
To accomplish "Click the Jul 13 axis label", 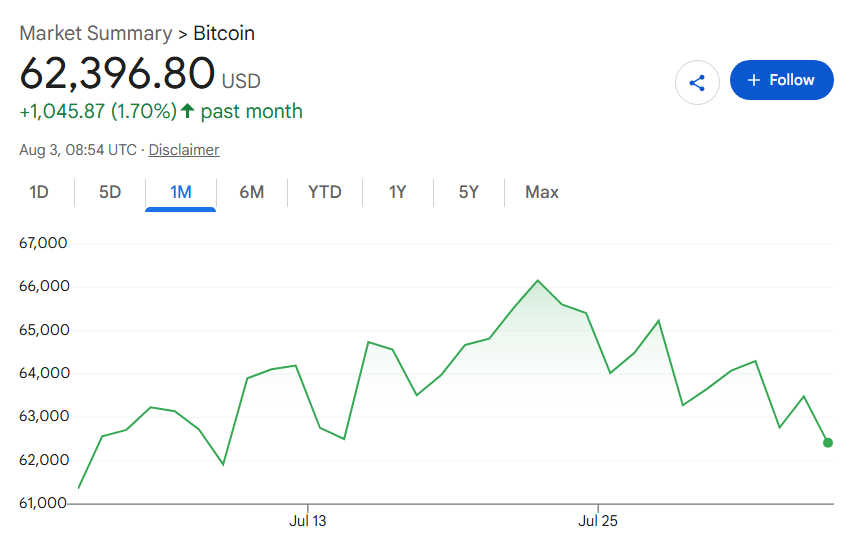I will pyautogui.click(x=307, y=520).
